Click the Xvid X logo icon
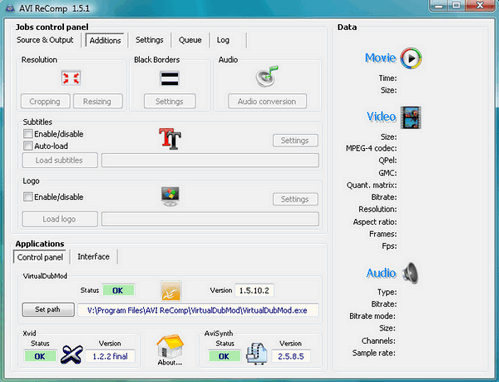This screenshot has width=499, height=382. (72, 354)
